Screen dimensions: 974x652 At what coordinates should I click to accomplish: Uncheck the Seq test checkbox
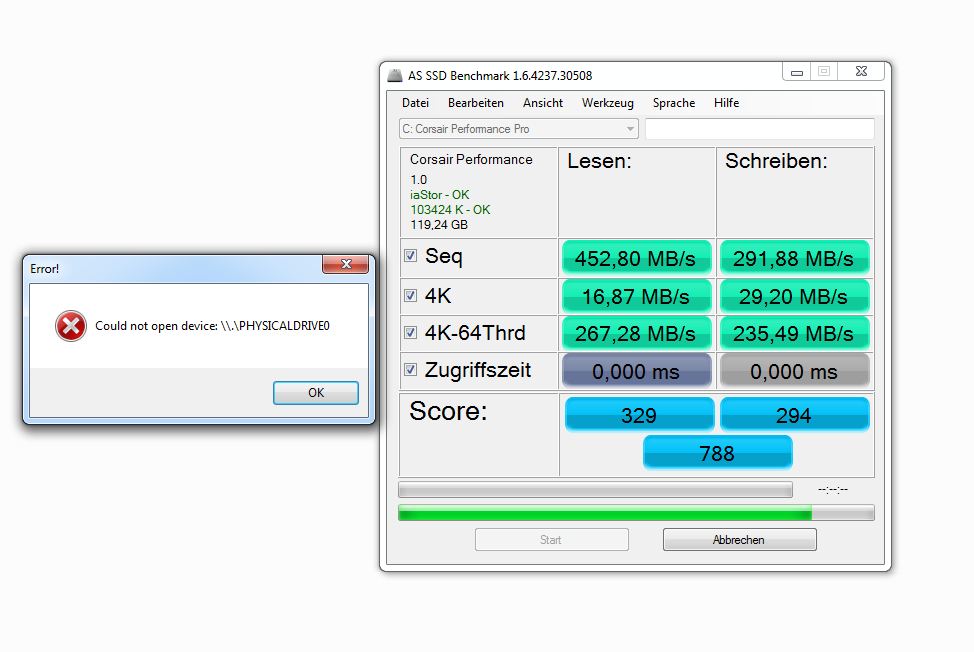410,256
